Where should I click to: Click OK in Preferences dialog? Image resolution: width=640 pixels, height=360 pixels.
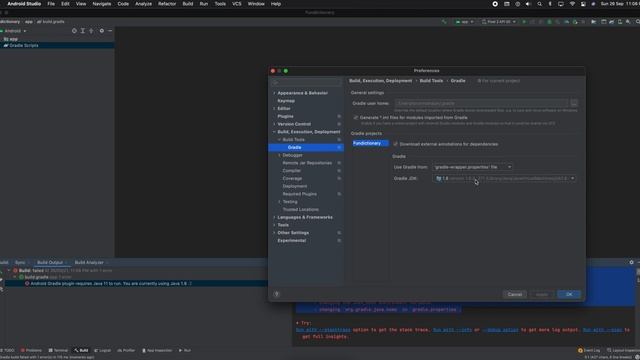coord(569,294)
